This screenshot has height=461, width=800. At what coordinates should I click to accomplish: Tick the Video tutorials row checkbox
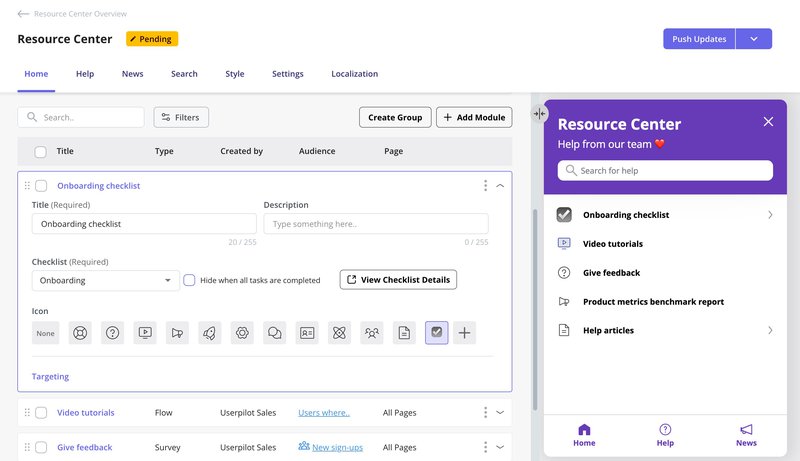click(x=41, y=412)
